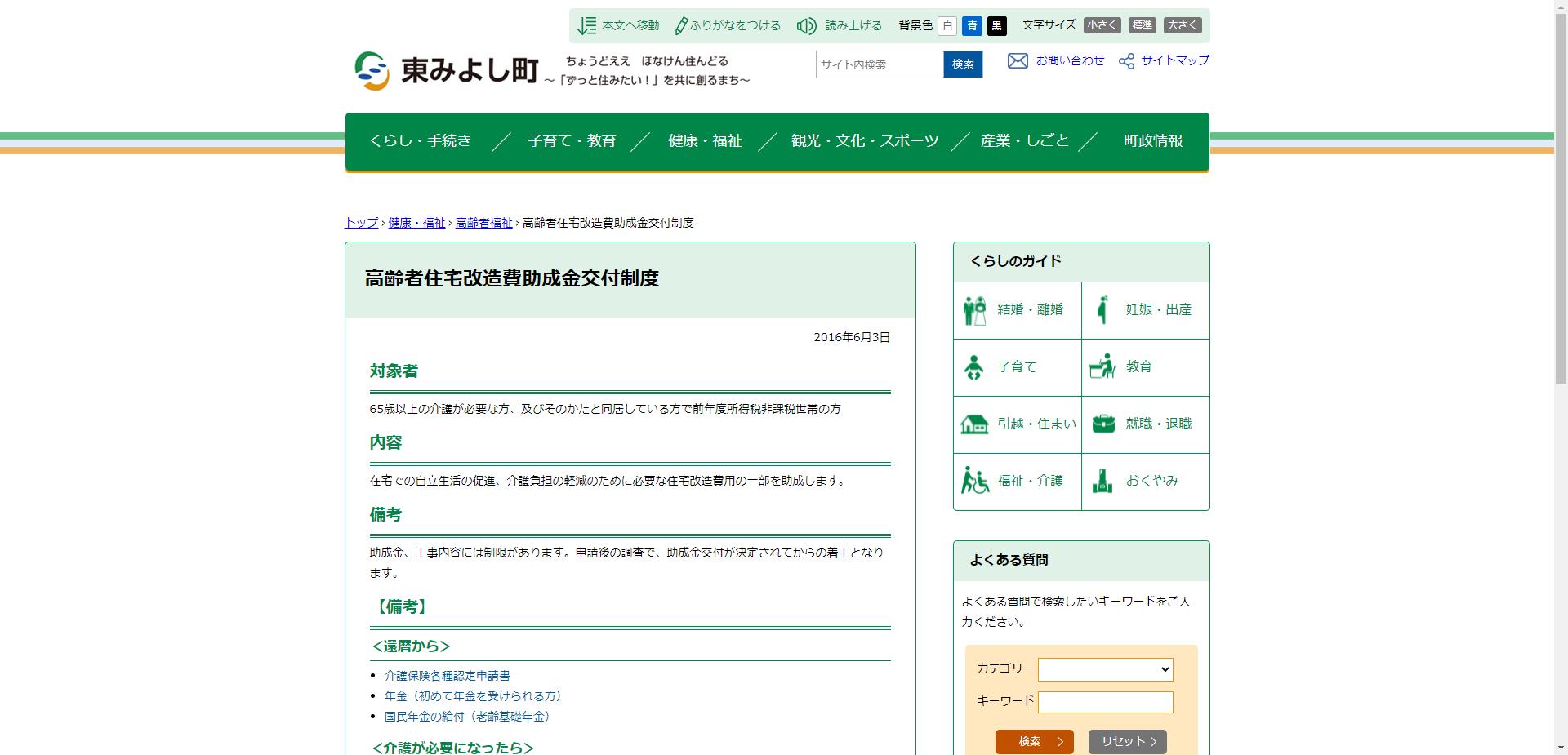The height and width of the screenshot is (755, 1568).
Task: Click inside the キーワード input field
Action: point(1105,702)
